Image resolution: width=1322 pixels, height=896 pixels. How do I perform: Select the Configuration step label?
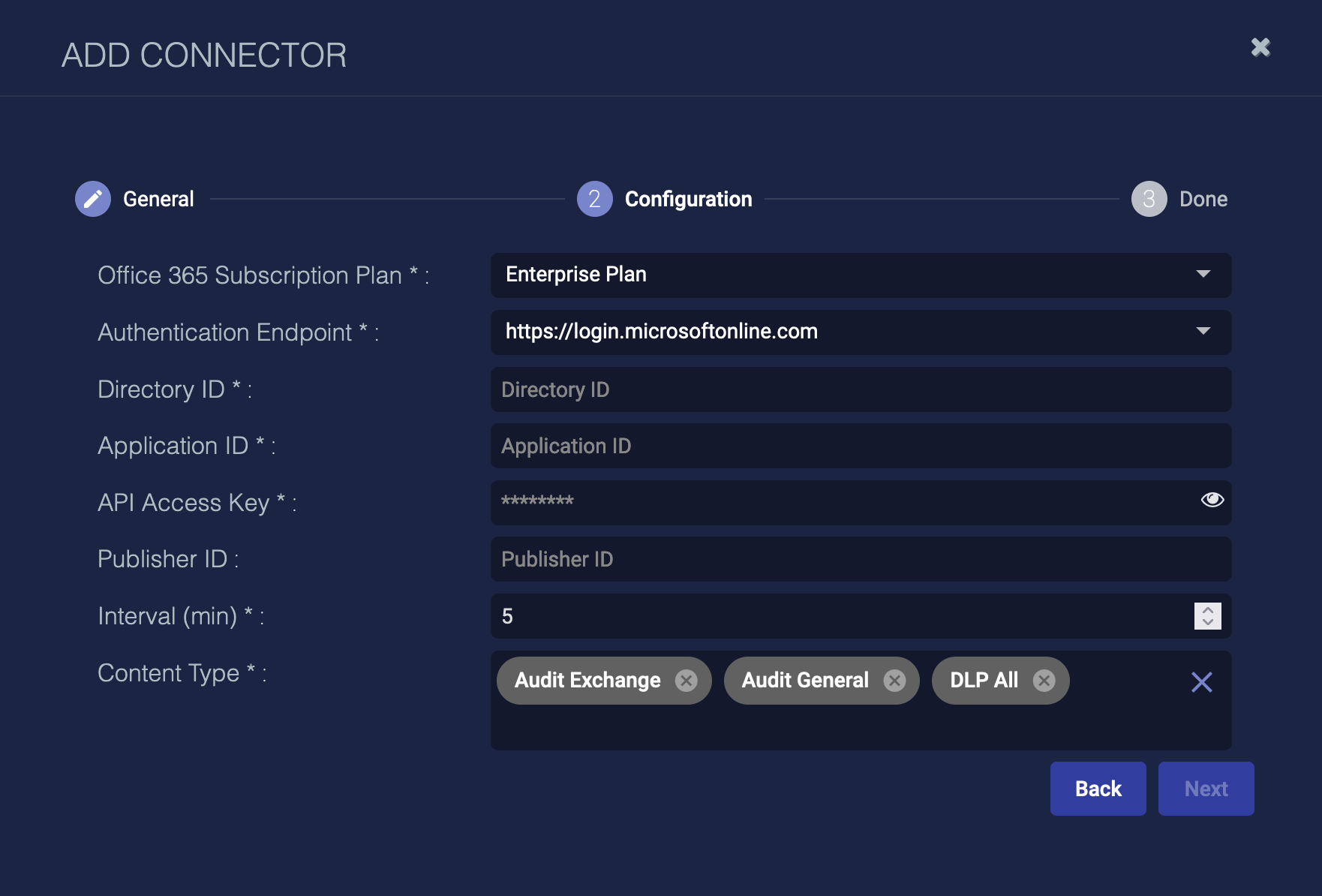tap(688, 199)
